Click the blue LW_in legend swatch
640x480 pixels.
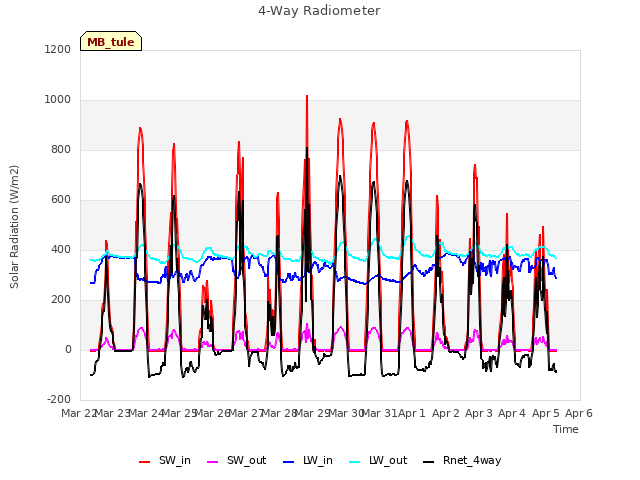pos(289,462)
